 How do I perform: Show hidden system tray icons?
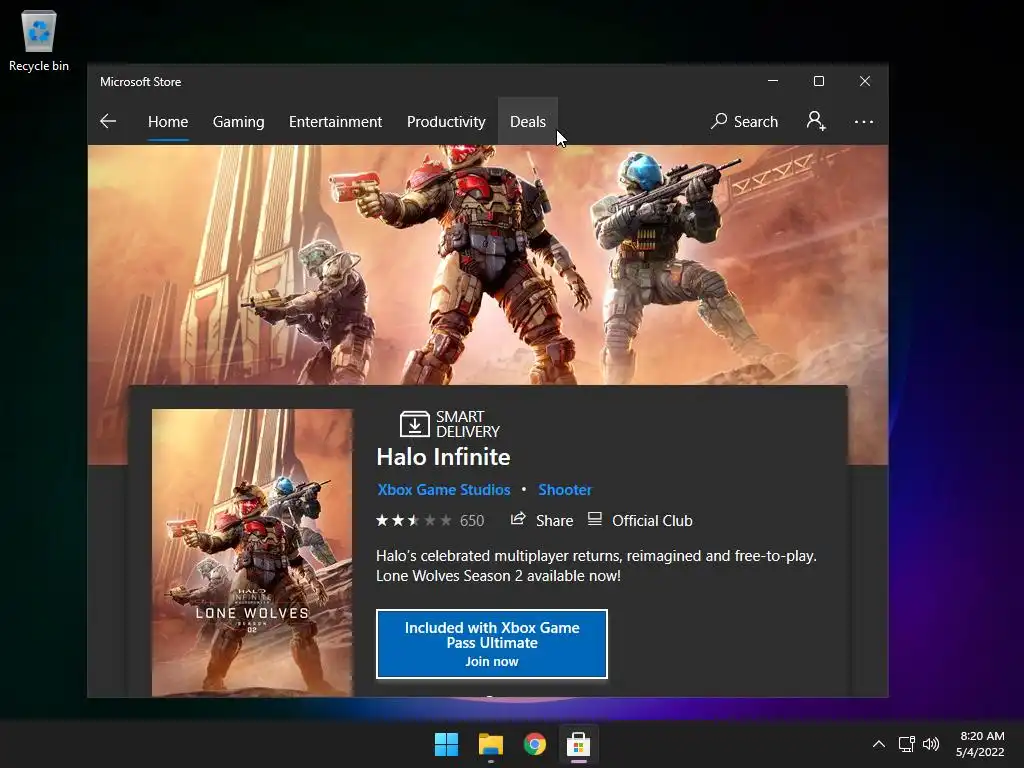[x=879, y=744]
